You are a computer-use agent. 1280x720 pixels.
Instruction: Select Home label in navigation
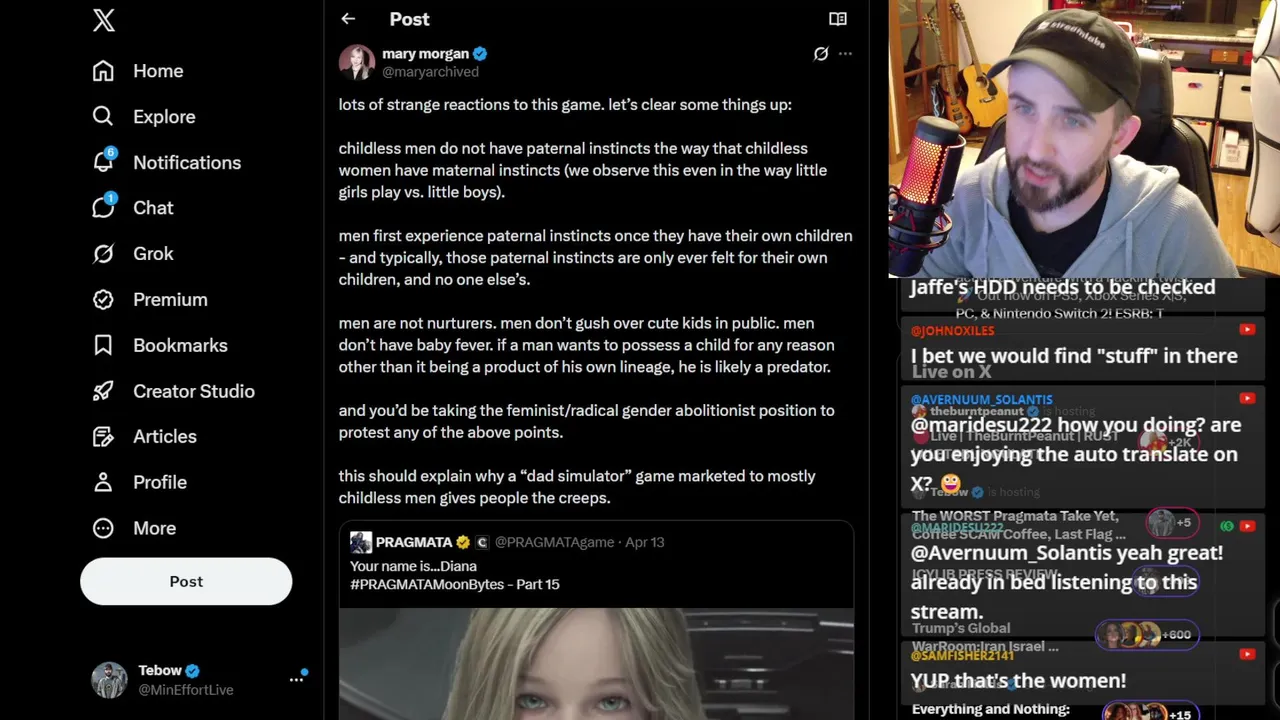coord(158,71)
